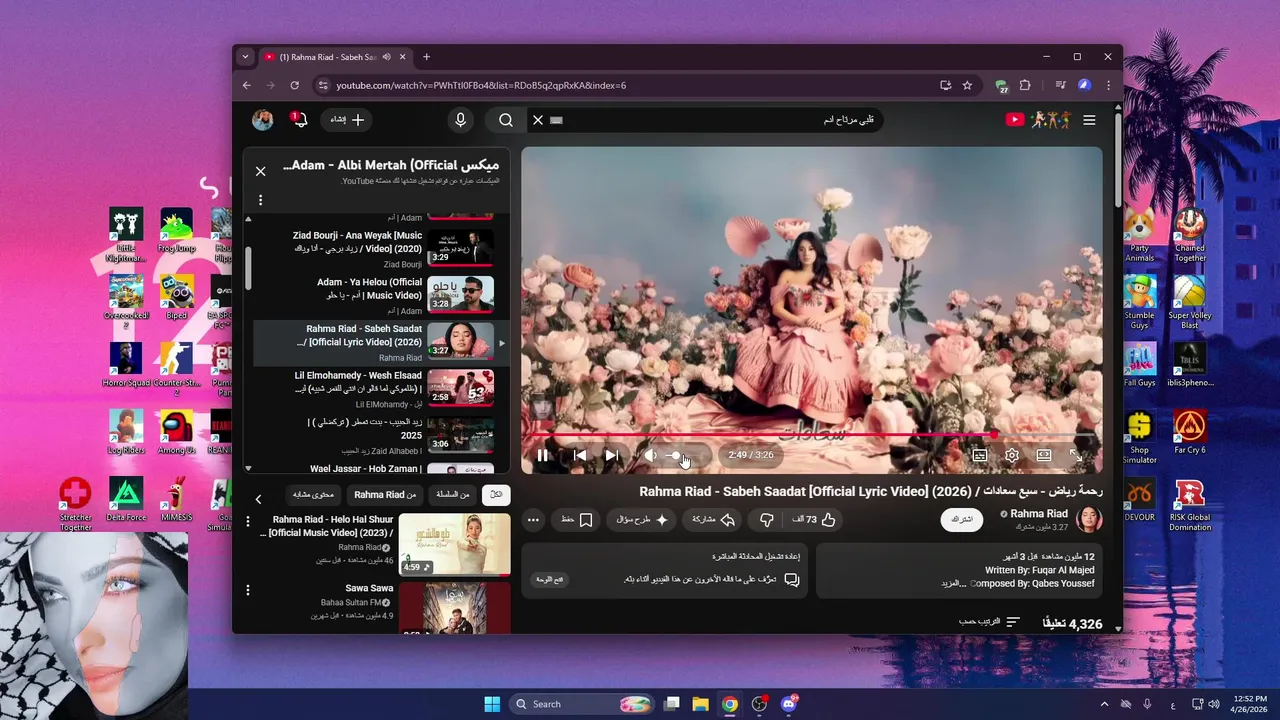Open File Explorer from the taskbar
This screenshot has height=720, width=1280.
tap(700, 704)
